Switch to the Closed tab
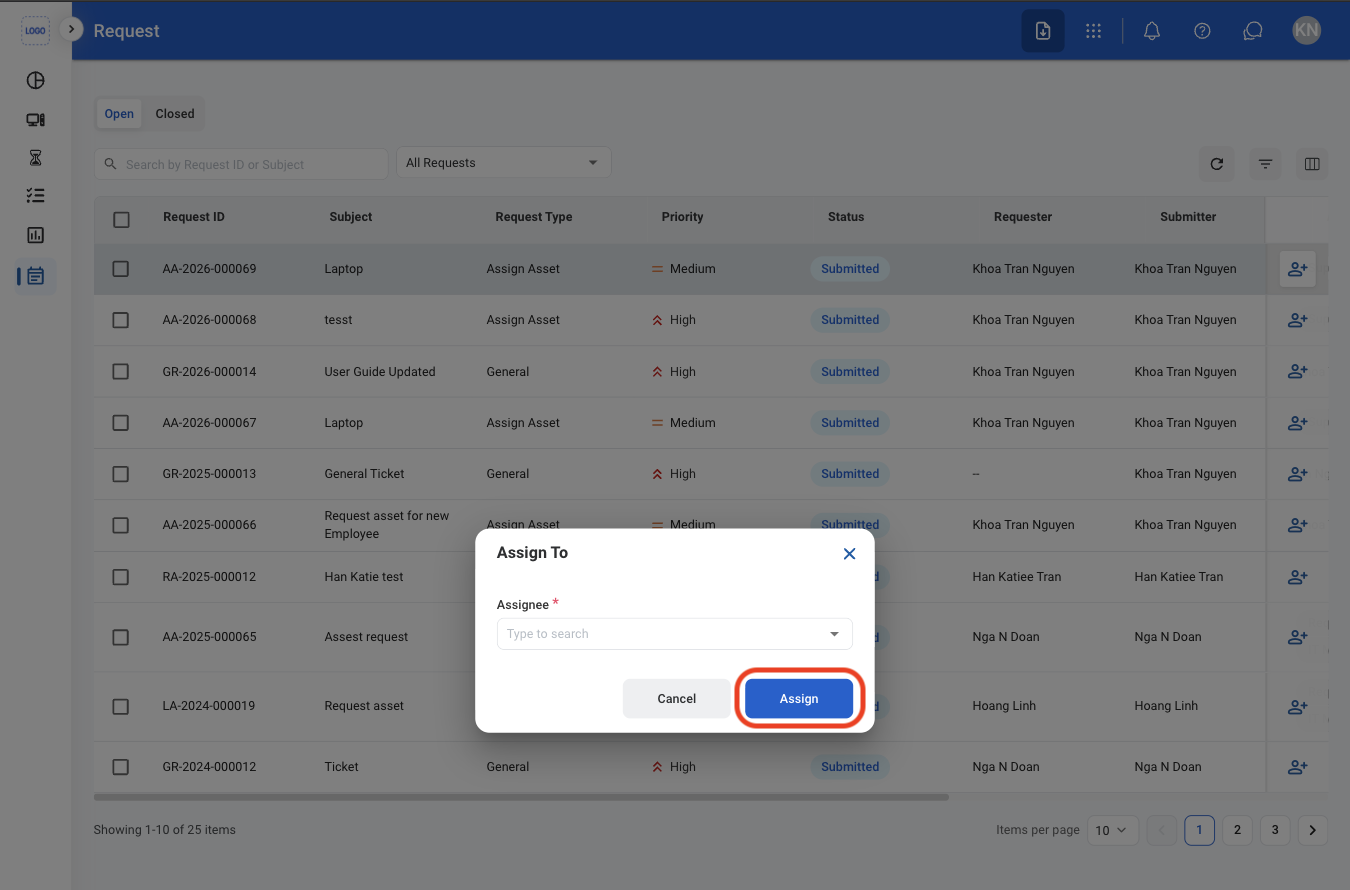The image size is (1350, 890). (x=175, y=114)
